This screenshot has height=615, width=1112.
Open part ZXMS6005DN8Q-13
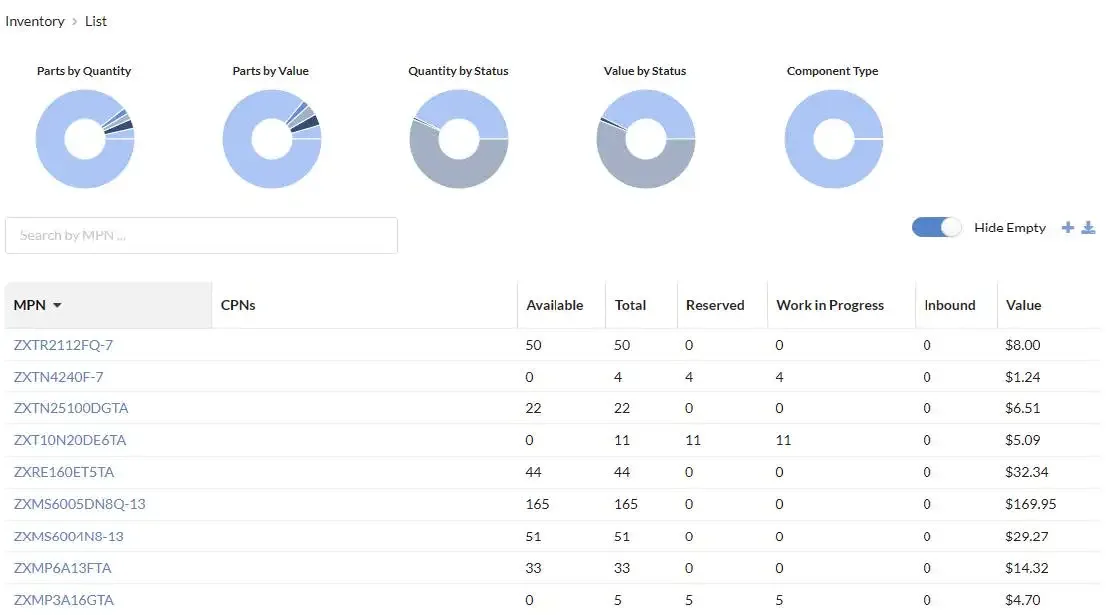point(79,504)
